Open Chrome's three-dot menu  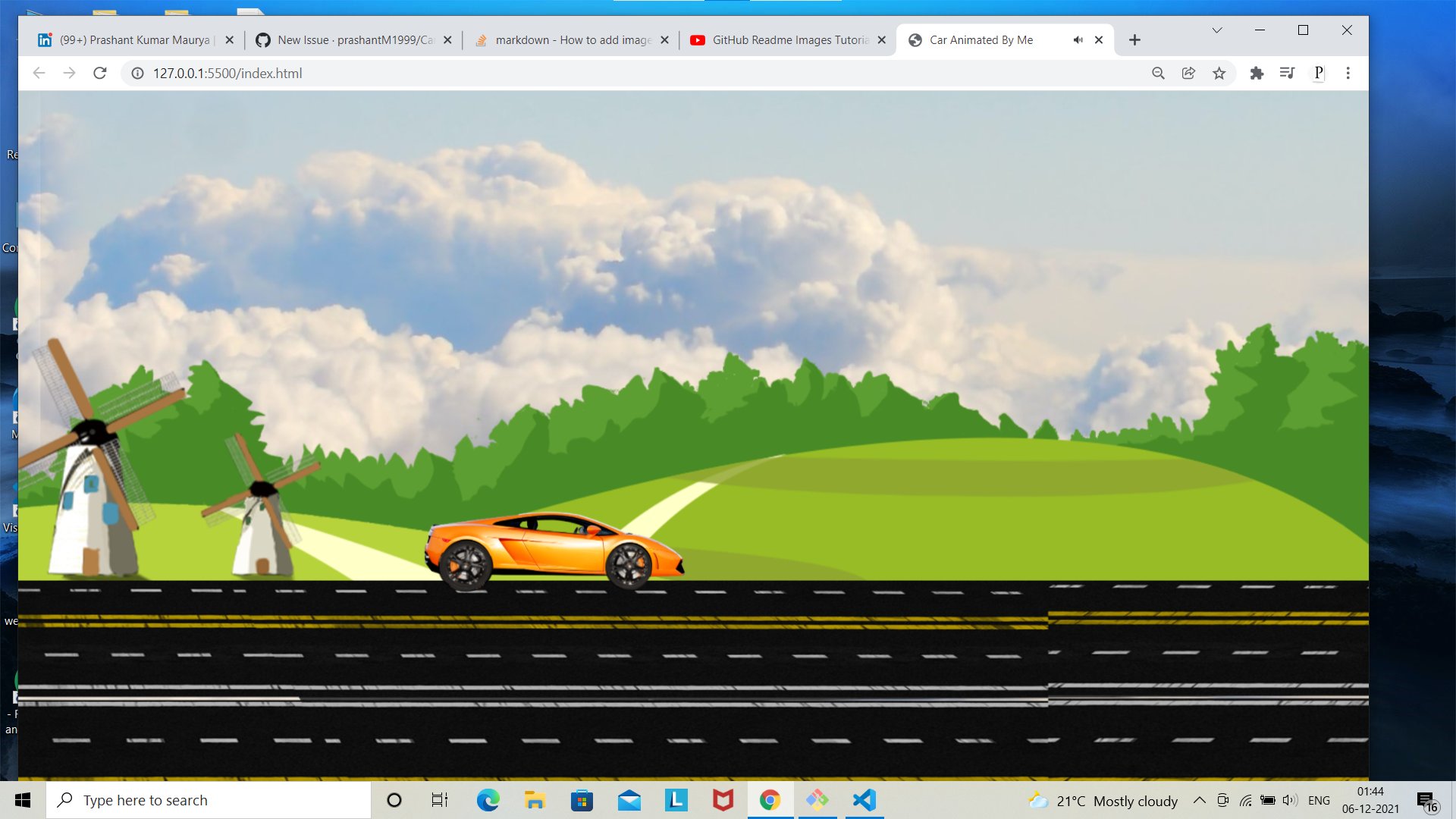click(x=1348, y=73)
